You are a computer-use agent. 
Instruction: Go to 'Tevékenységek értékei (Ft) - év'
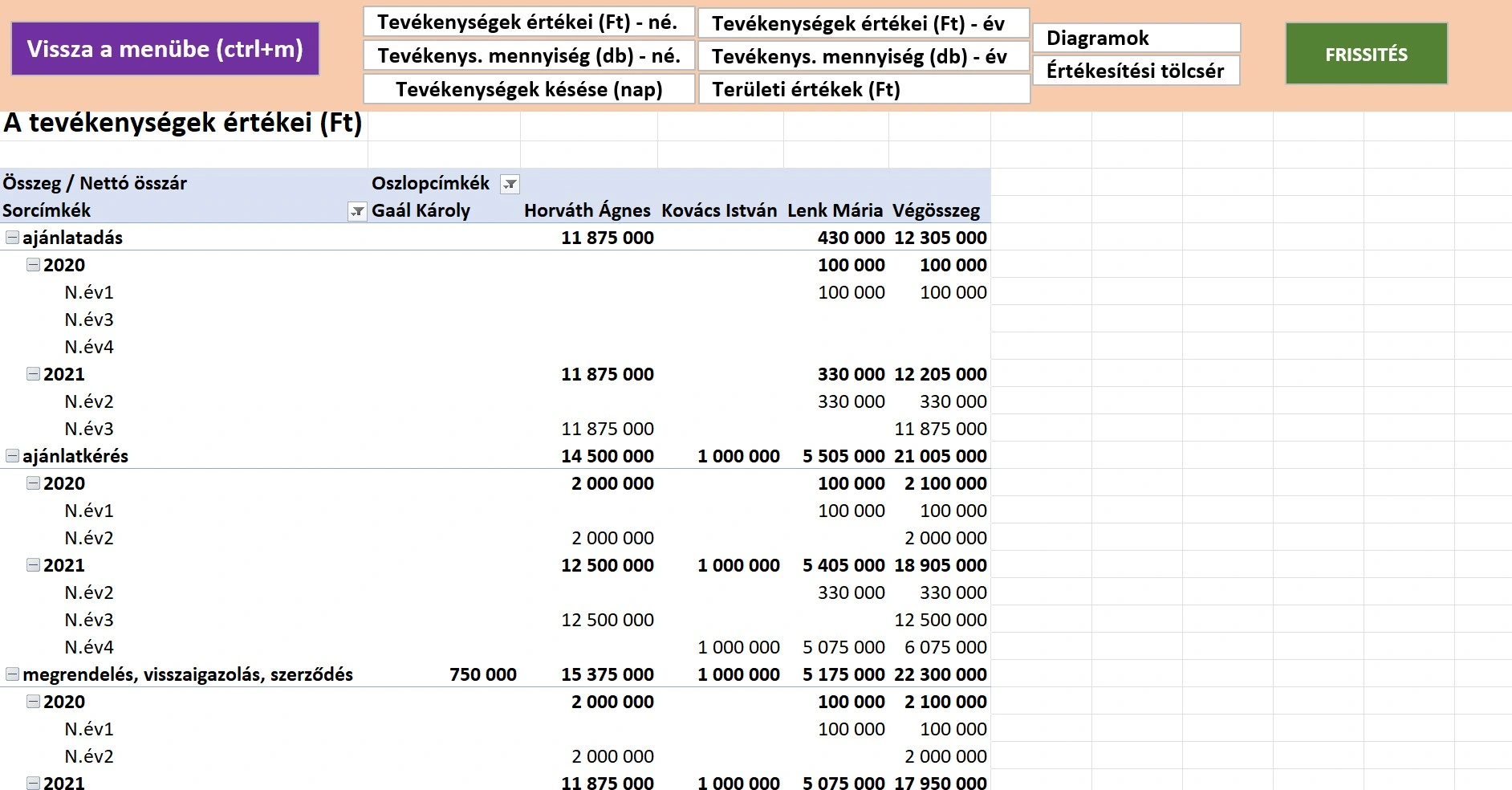(x=863, y=23)
